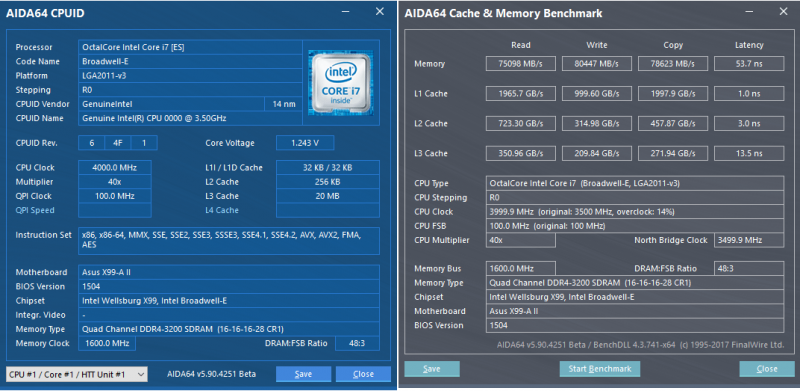800x391 pixels.
Task: Start Benchmark in memory window
Action: click(599, 369)
